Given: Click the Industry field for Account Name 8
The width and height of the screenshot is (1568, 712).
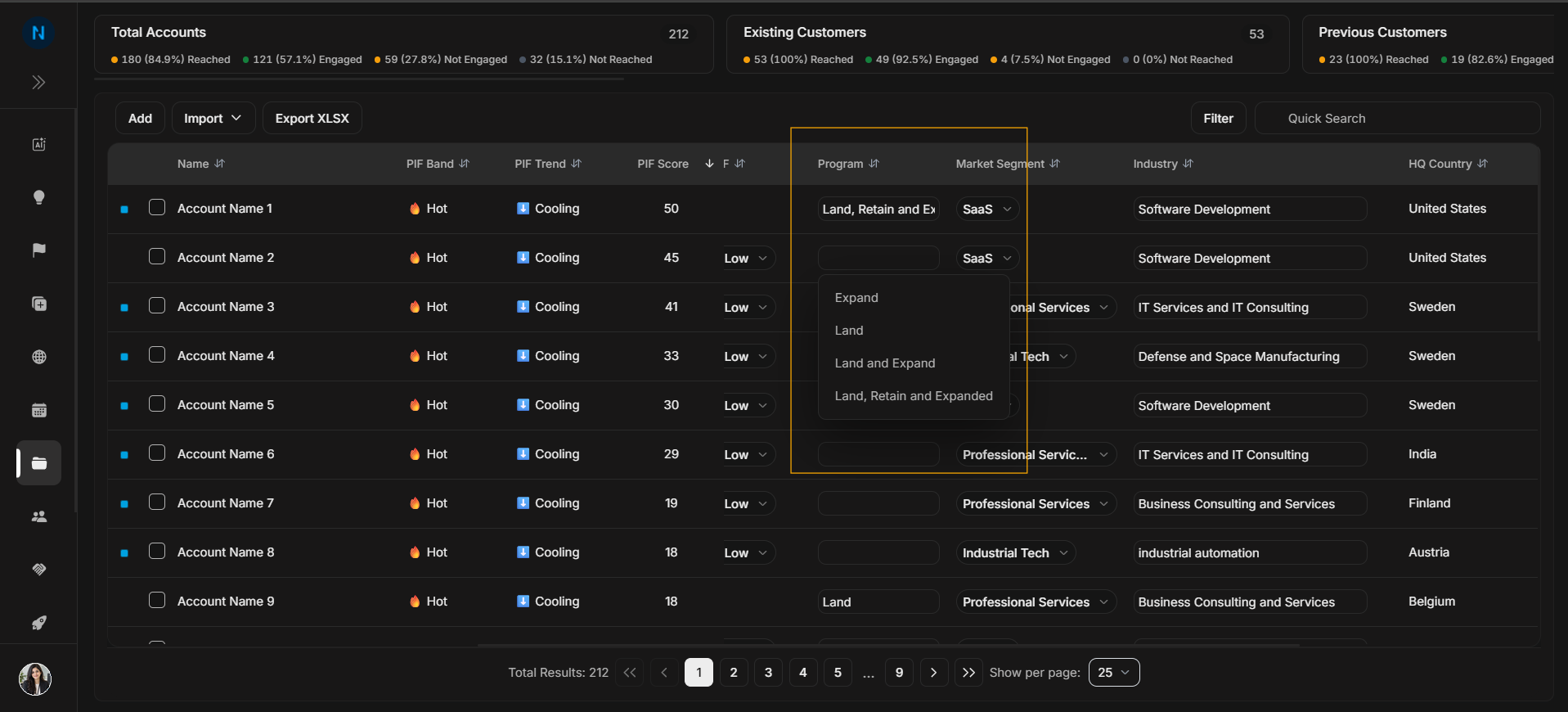Looking at the screenshot, I should (x=1250, y=553).
